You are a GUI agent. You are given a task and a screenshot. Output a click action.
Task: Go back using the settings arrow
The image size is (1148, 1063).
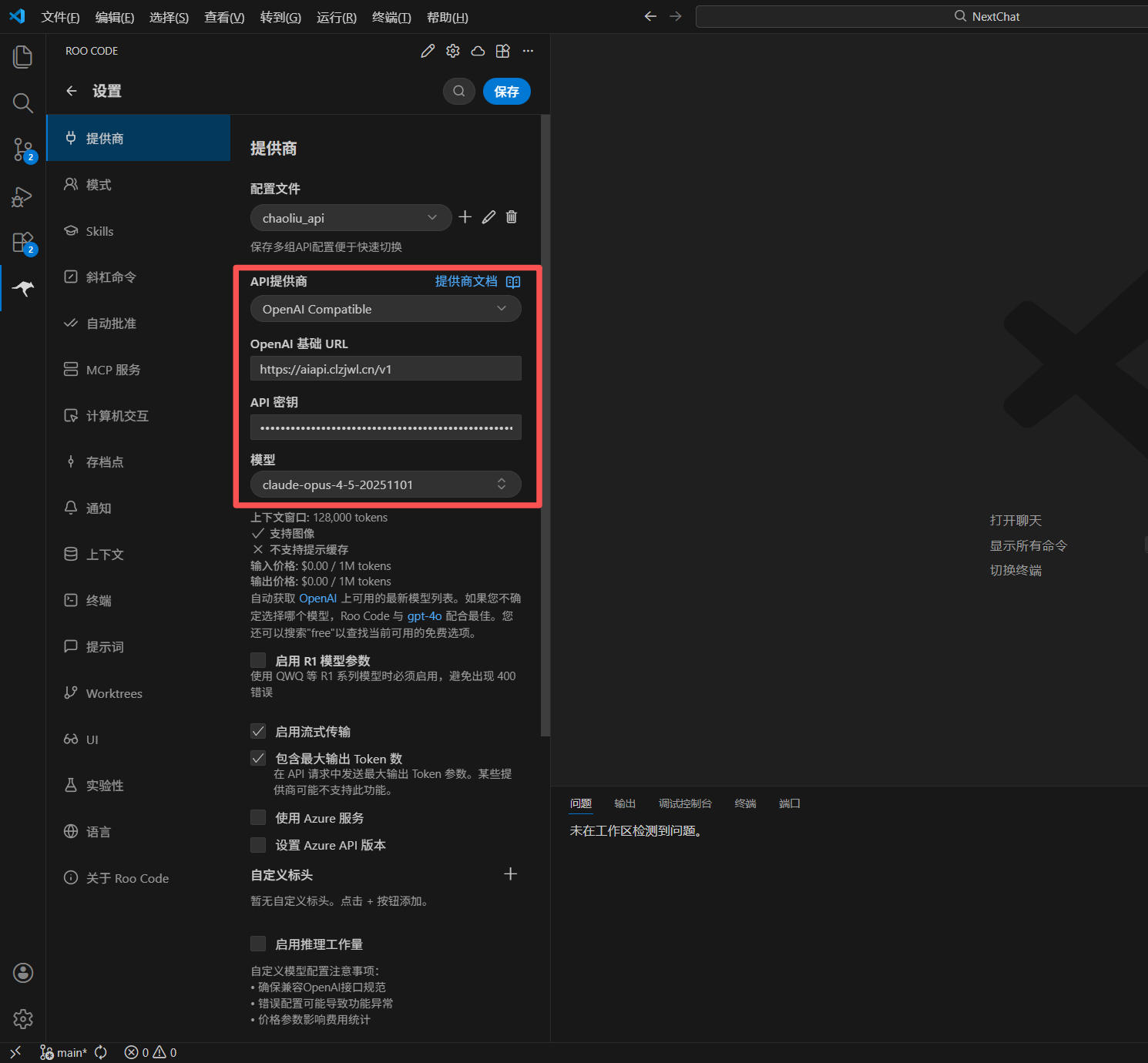click(x=72, y=91)
